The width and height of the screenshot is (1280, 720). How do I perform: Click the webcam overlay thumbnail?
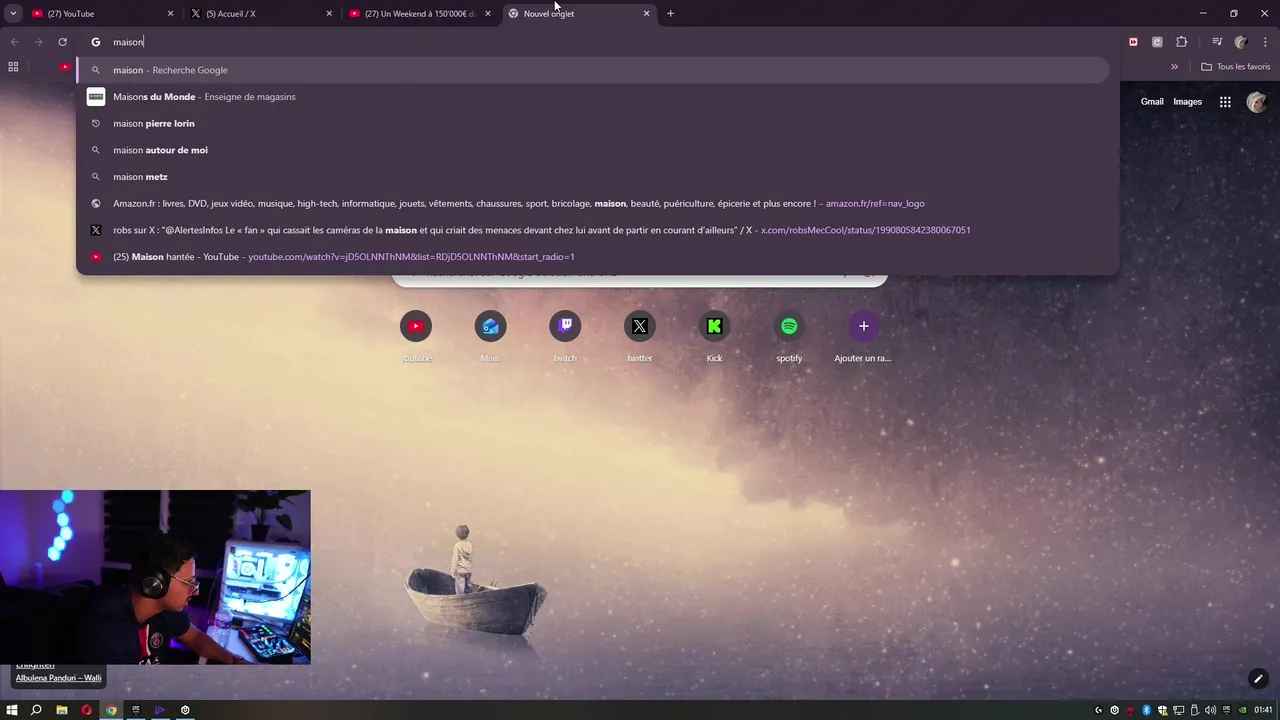[155, 577]
